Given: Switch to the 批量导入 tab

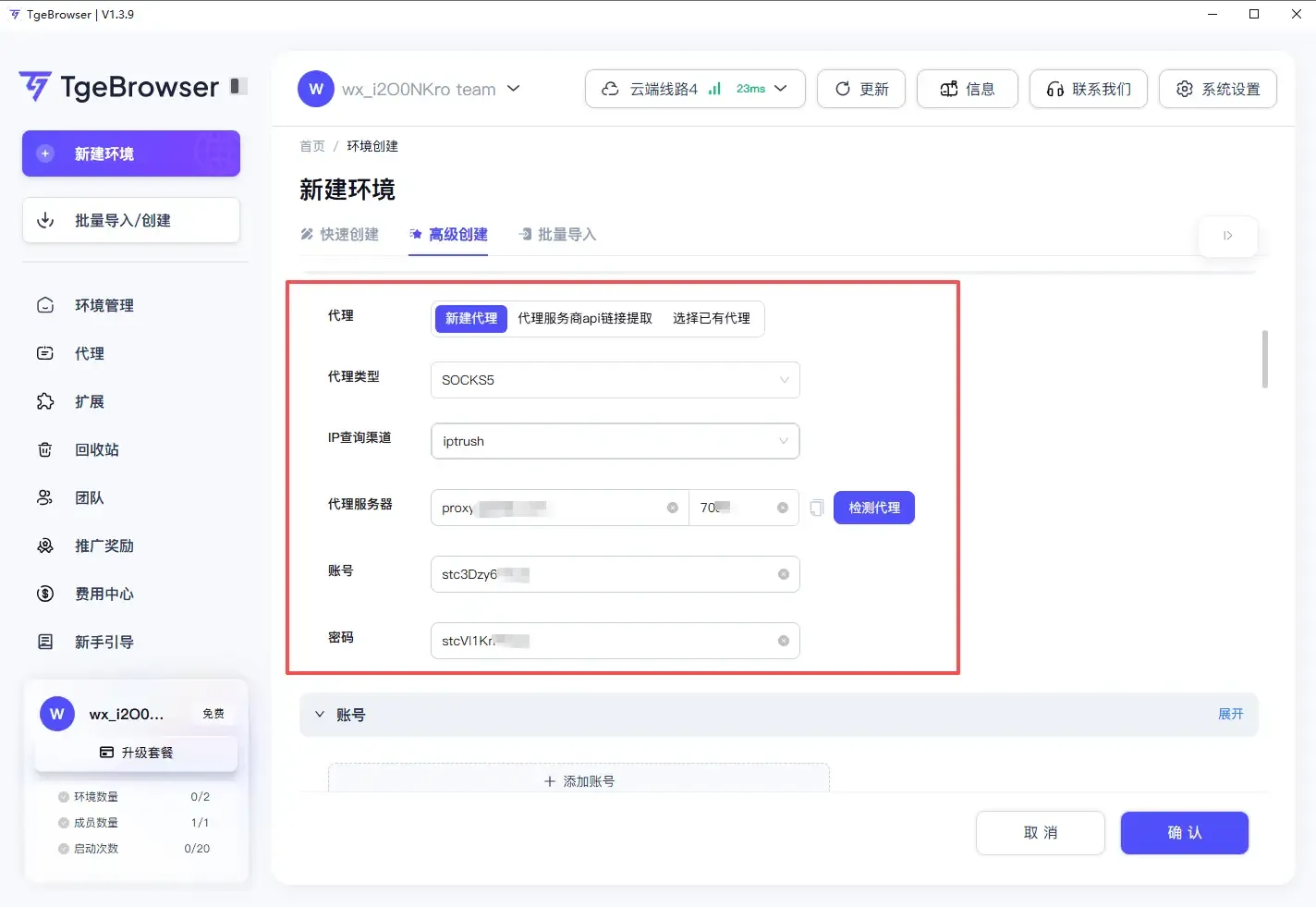Looking at the screenshot, I should [x=557, y=235].
